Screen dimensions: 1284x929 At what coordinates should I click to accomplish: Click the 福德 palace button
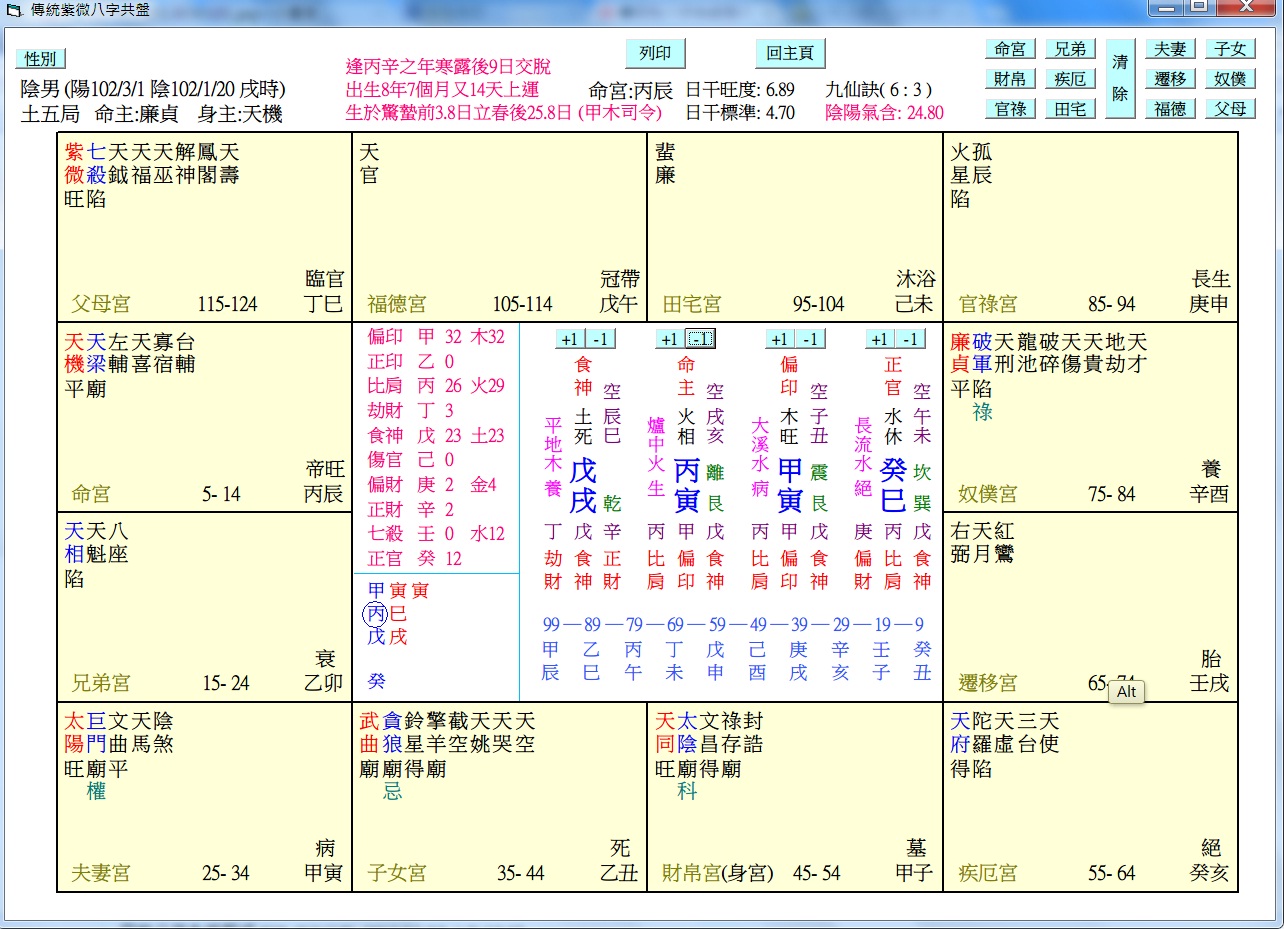point(1170,108)
